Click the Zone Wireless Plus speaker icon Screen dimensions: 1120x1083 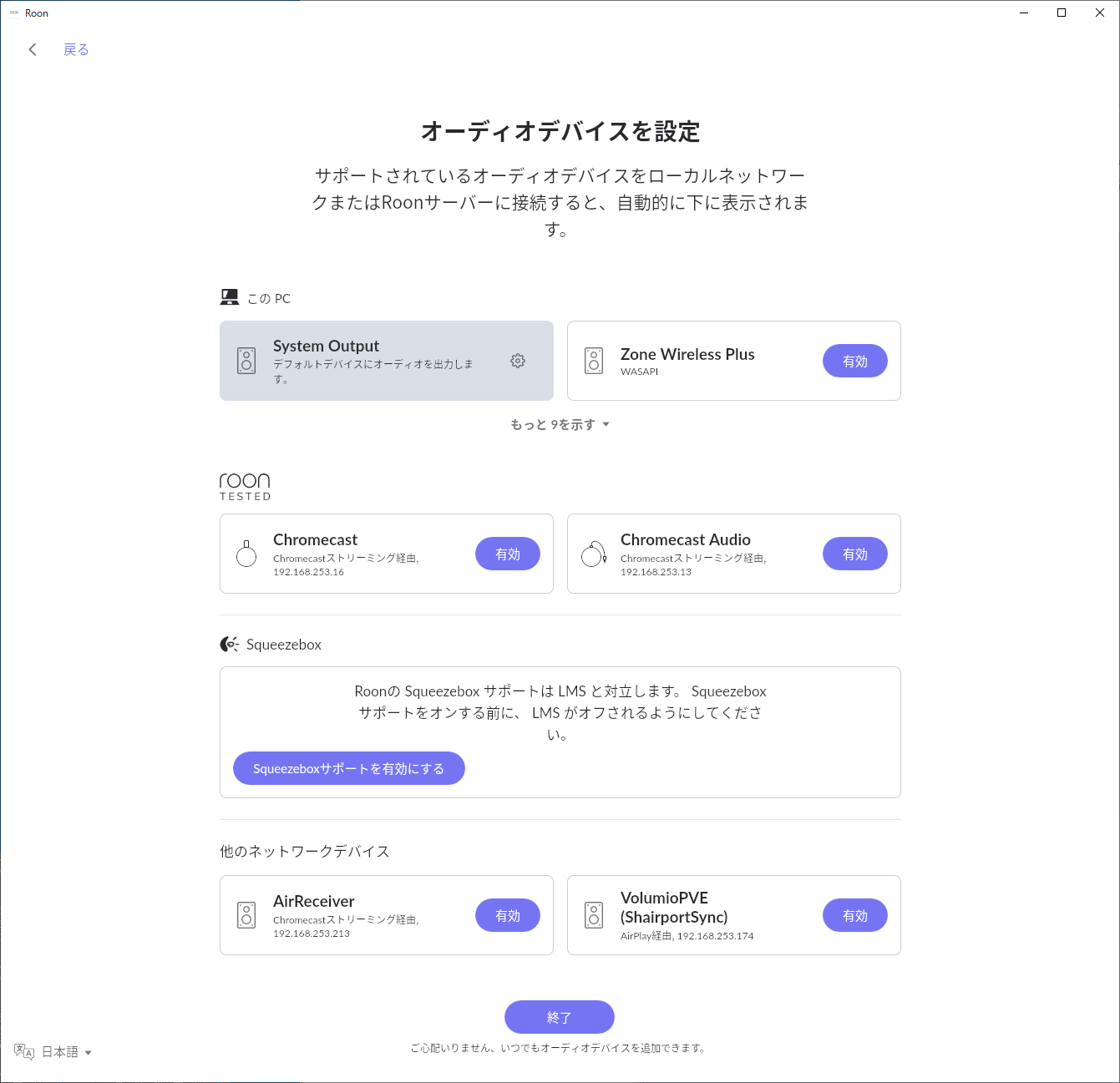point(594,361)
